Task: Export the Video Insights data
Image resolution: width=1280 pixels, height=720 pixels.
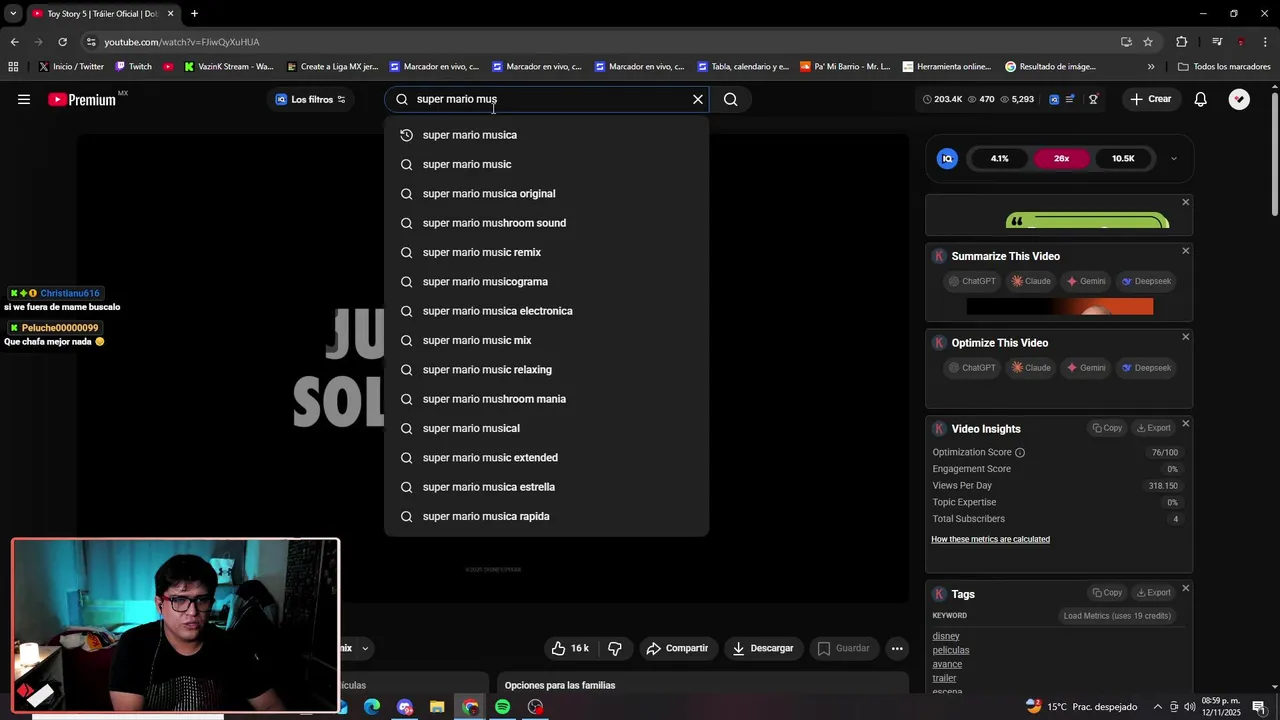Action: [1153, 428]
